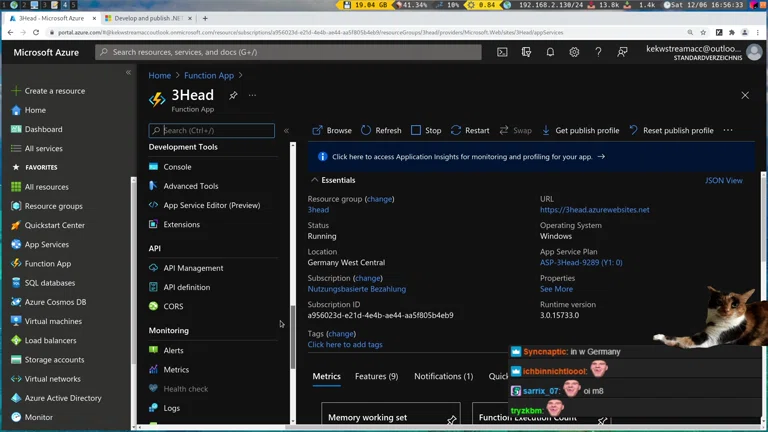Pin 3Head to dashboard
The height and width of the screenshot is (432, 768).
pos(233,96)
